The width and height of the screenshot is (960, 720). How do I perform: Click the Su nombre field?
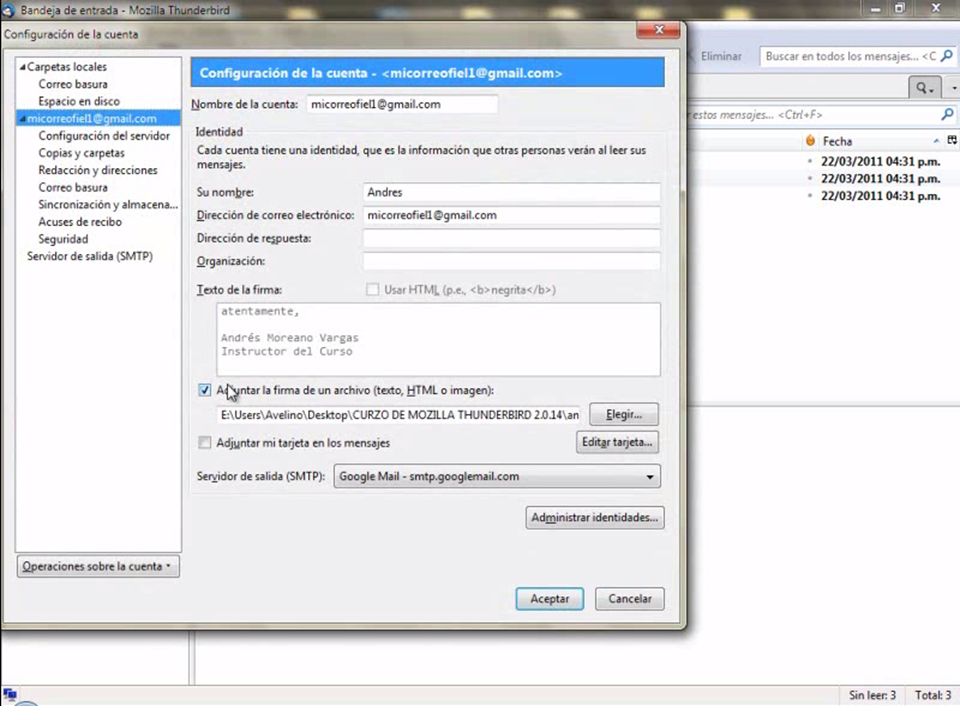click(x=511, y=192)
